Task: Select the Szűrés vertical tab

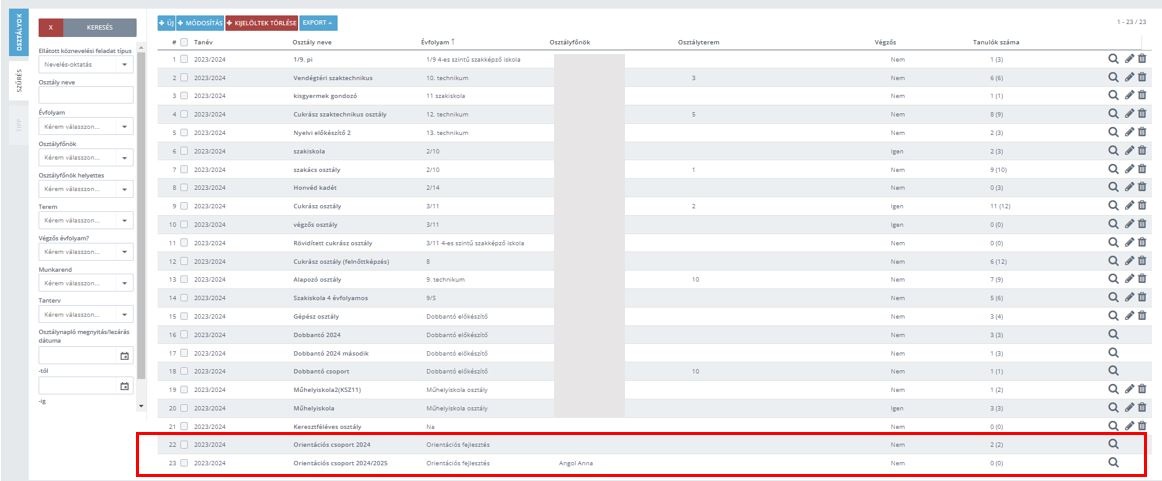Action: [x=19, y=82]
